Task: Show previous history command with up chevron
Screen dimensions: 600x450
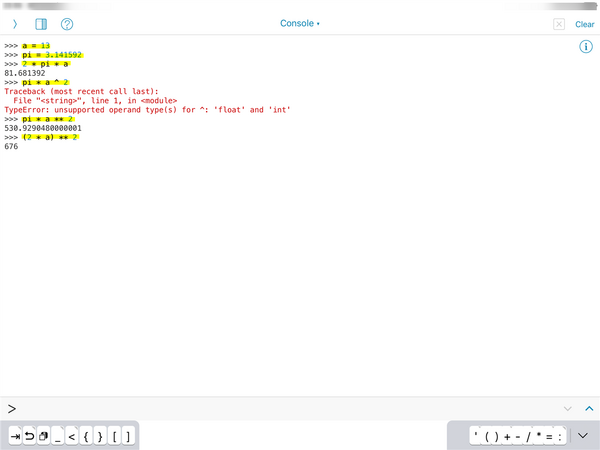Action: pyautogui.click(x=589, y=409)
